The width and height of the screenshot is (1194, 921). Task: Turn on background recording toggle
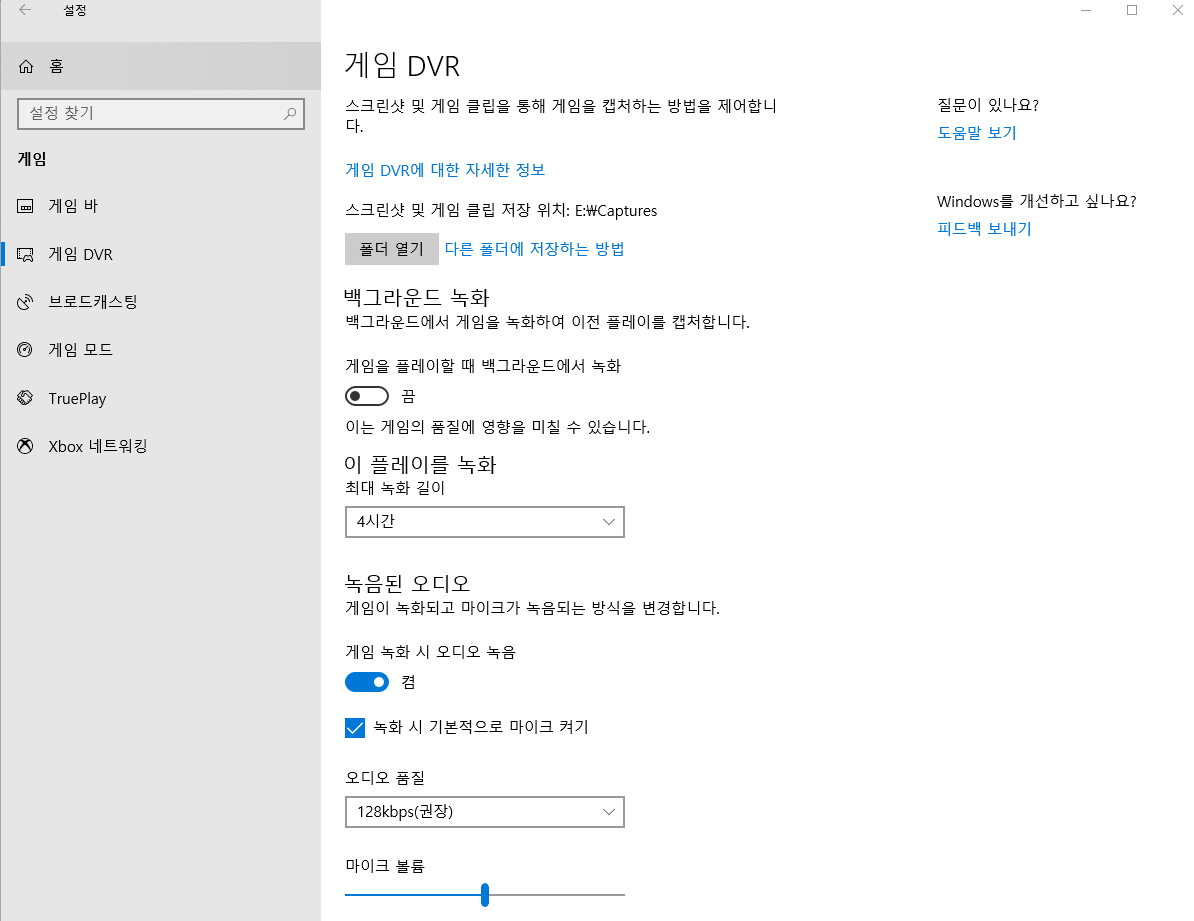click(x=367, y=396)
